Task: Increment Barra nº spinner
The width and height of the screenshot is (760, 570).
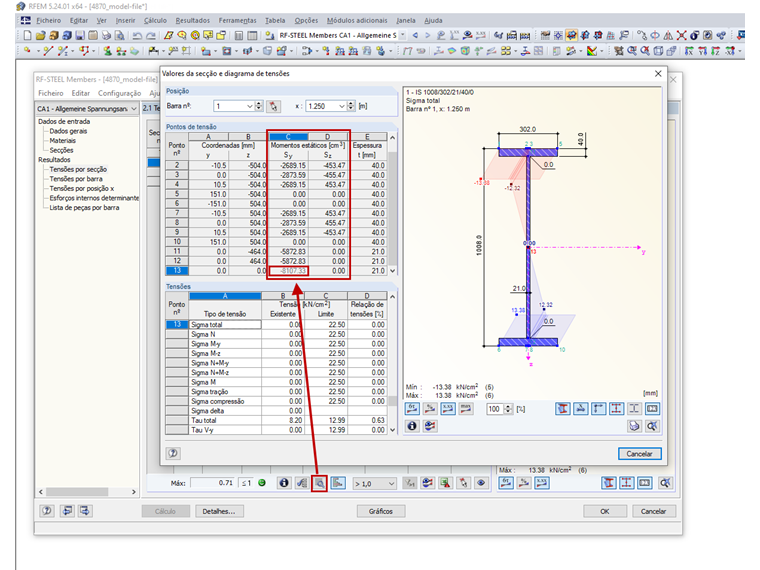Action: (x=259, y=104)
